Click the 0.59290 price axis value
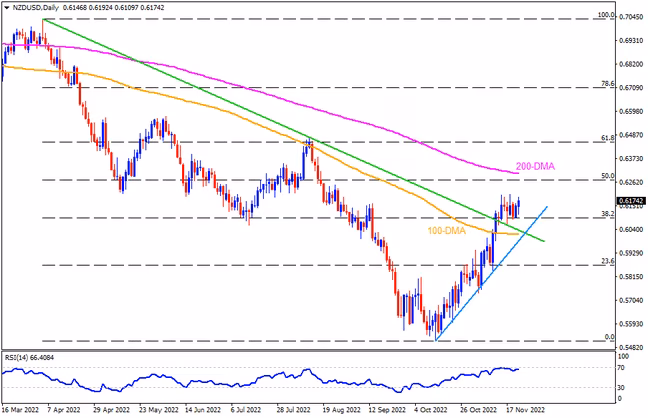648x418 pixels. pyautogui.click(x=631, y=253)
